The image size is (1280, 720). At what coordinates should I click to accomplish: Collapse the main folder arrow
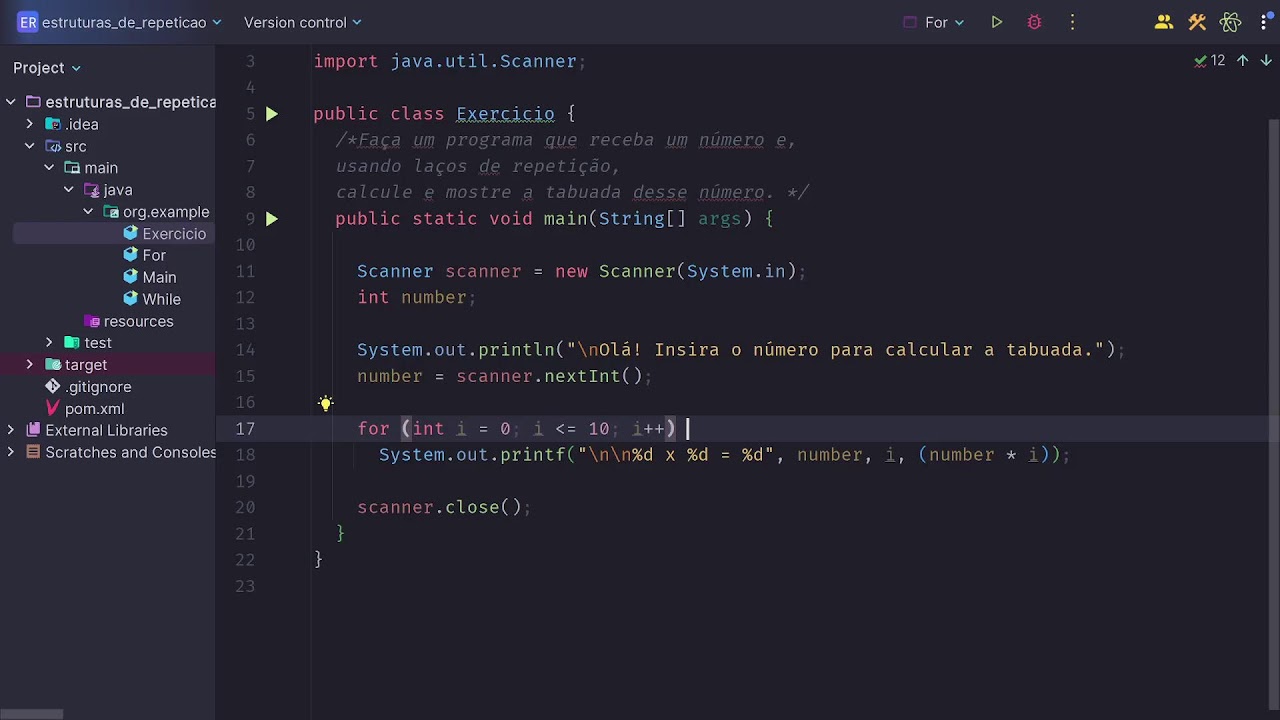tap(49, 168)
